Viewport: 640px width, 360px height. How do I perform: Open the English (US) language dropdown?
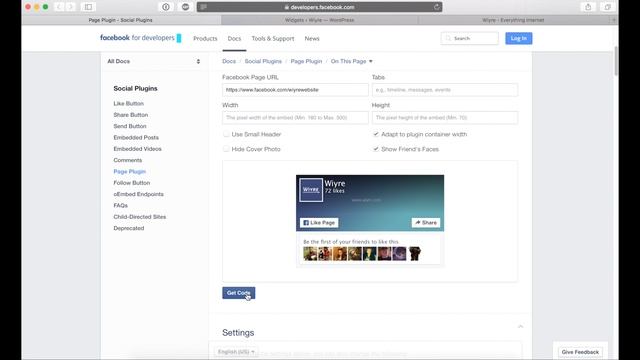[x=236, y=351]
